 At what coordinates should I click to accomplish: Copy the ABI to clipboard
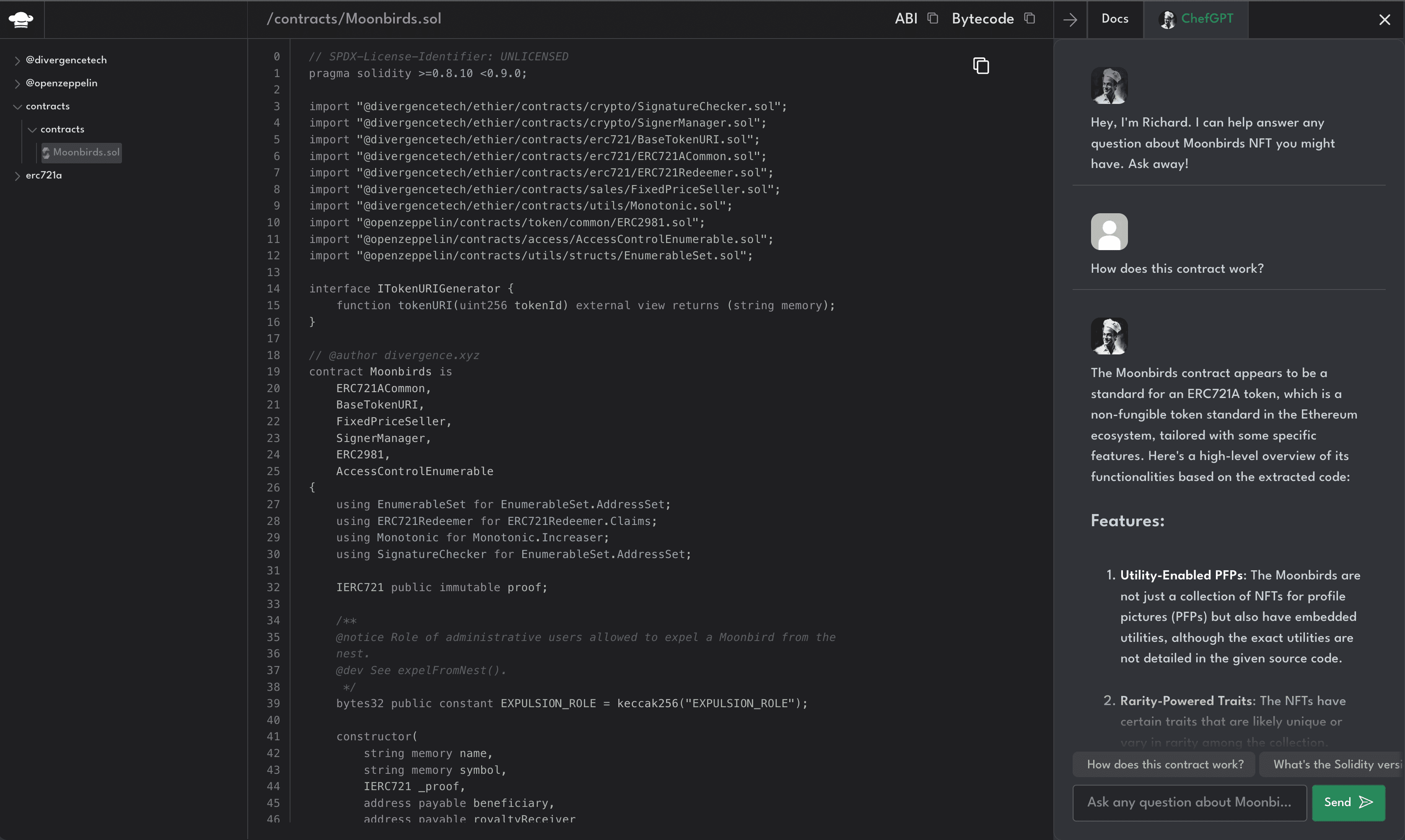tap(933, 19)
